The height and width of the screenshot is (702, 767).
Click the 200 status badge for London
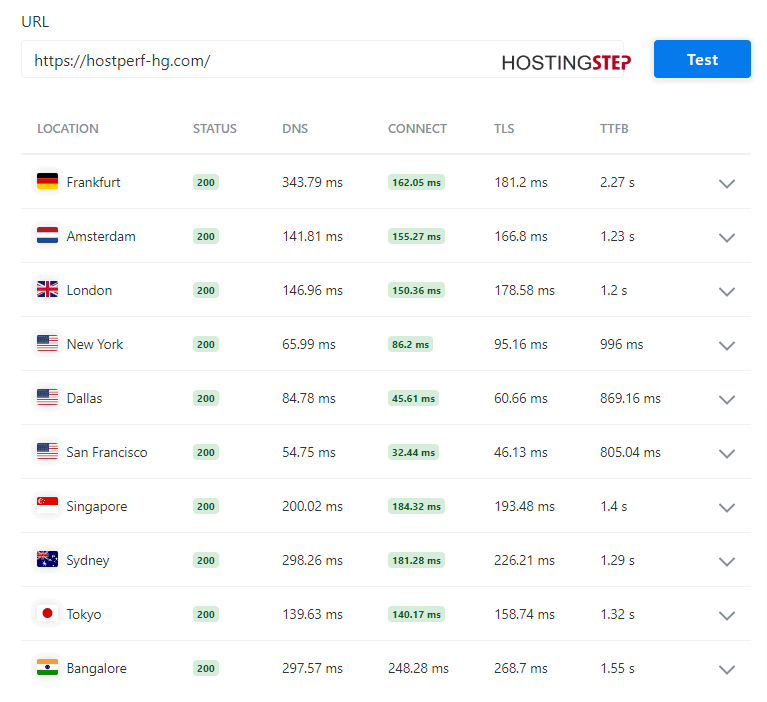coord(205,290)
